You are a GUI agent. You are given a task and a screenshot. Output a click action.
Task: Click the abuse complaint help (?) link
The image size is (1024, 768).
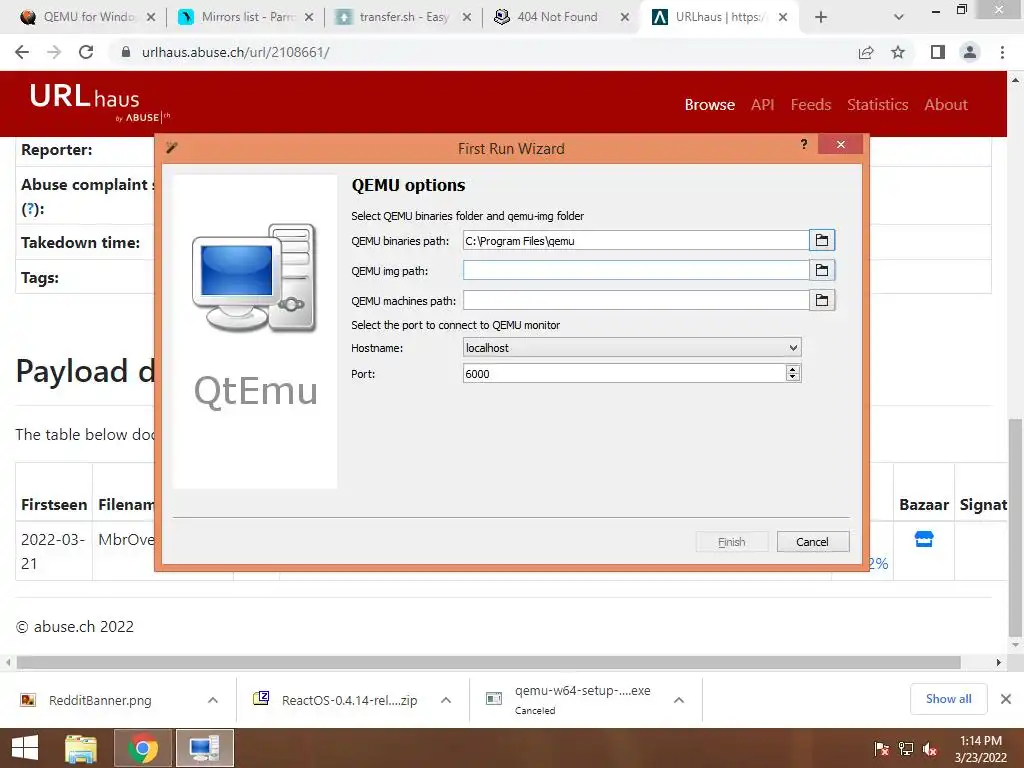tap(31, 209)
